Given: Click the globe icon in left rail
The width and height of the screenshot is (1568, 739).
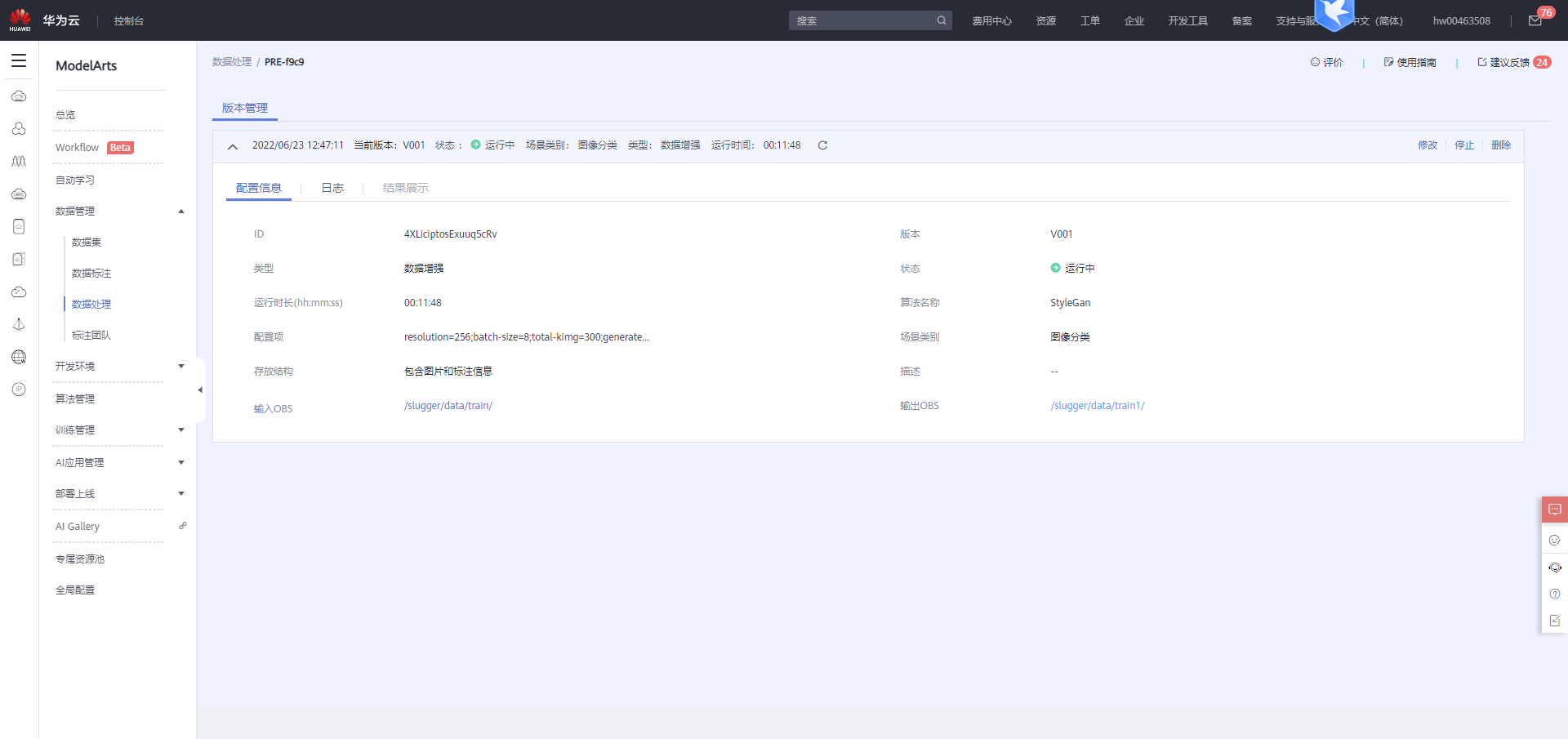Looking at the screenshot, I should pyautogui.click(x=19, y=358).
